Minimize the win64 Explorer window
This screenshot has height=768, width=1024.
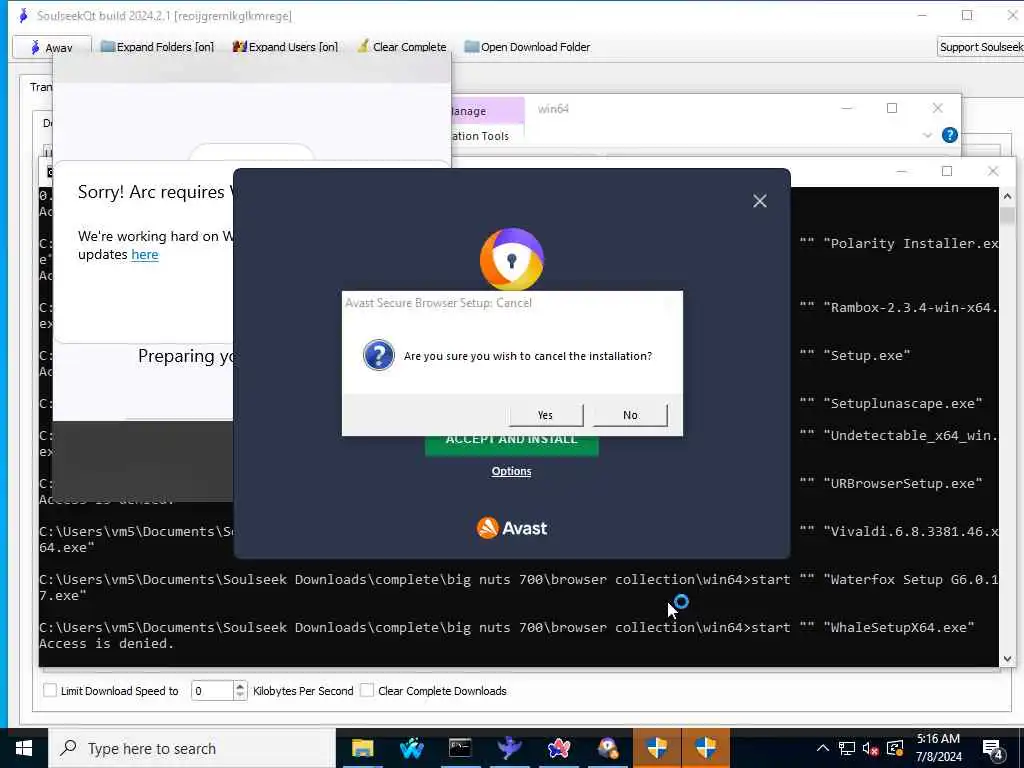[846, 108]
